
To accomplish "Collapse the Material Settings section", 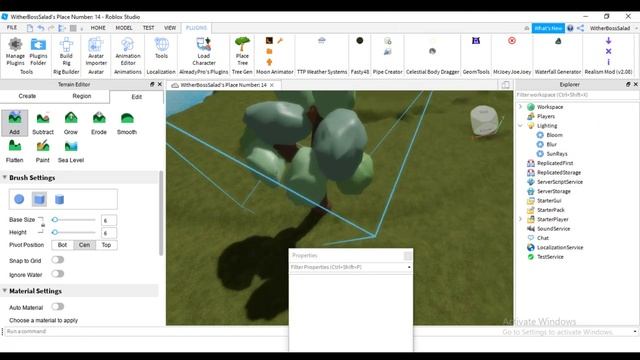I will (x=5, y=291).
